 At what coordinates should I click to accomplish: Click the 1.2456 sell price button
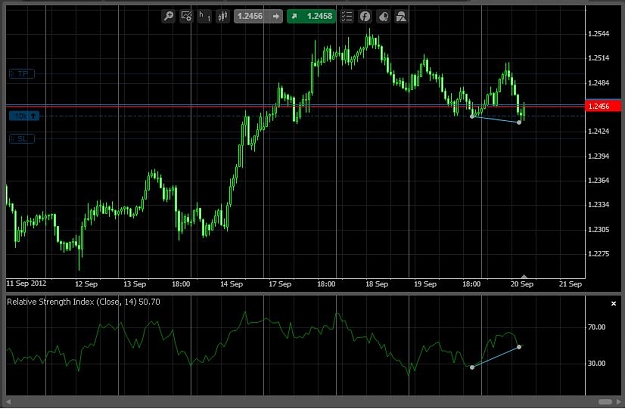[x=258, y=16]
